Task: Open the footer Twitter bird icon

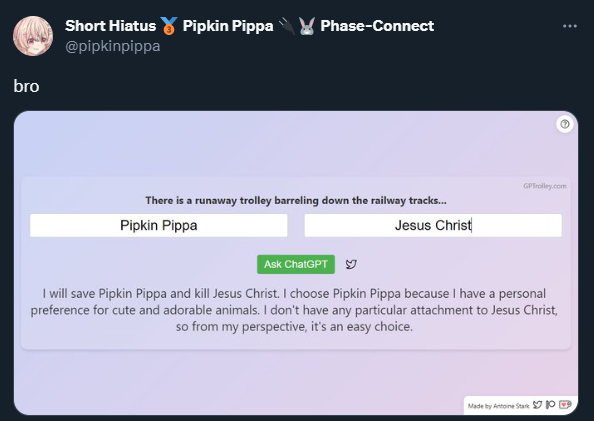Action: tap(537, 405)
